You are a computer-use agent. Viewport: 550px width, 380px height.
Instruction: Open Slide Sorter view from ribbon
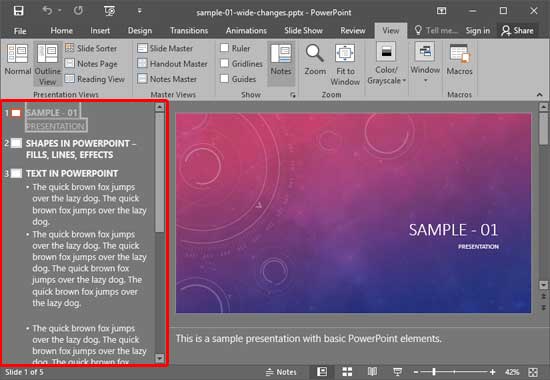pyautogui.click(x=91, y=48)
